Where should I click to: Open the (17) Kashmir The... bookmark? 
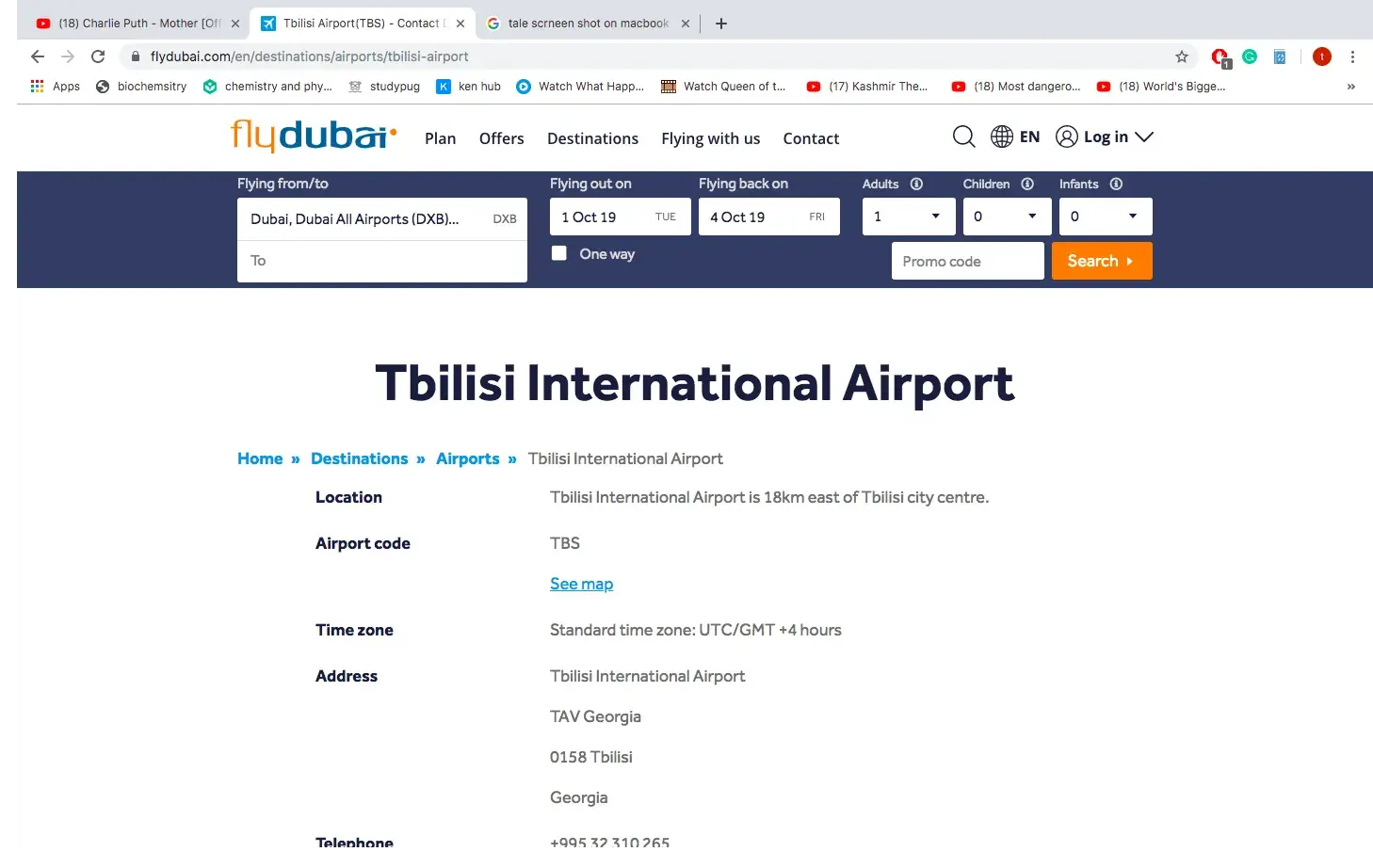click(x=867, y=87)
